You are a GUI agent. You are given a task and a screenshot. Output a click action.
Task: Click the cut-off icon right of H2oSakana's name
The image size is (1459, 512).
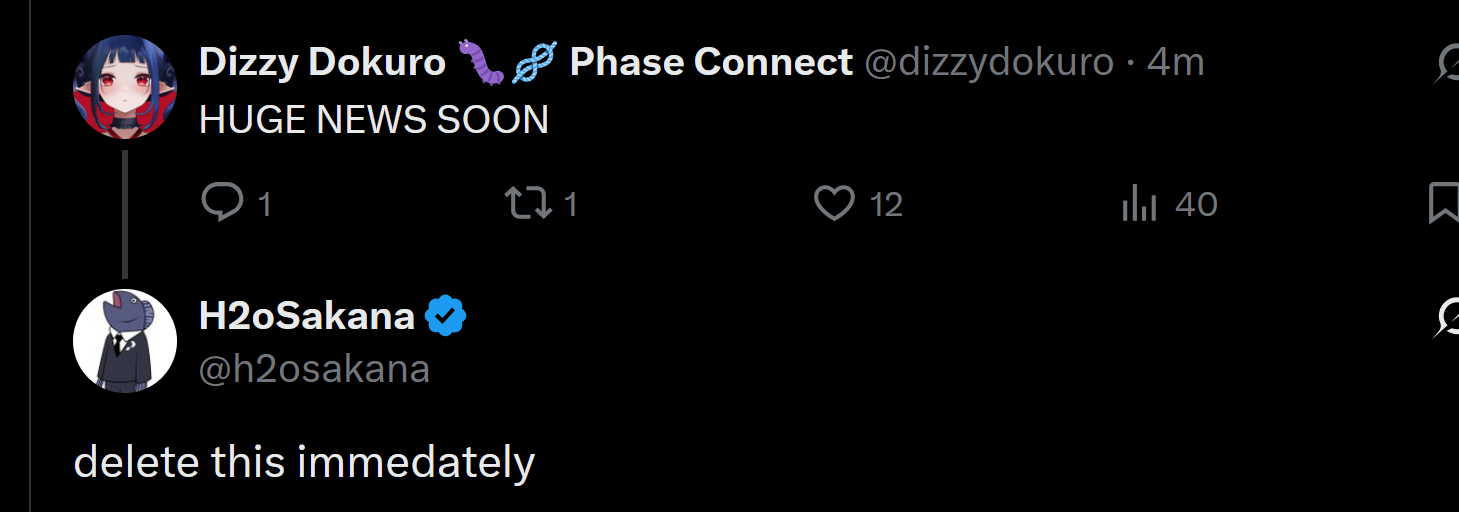pos(1447,318)
